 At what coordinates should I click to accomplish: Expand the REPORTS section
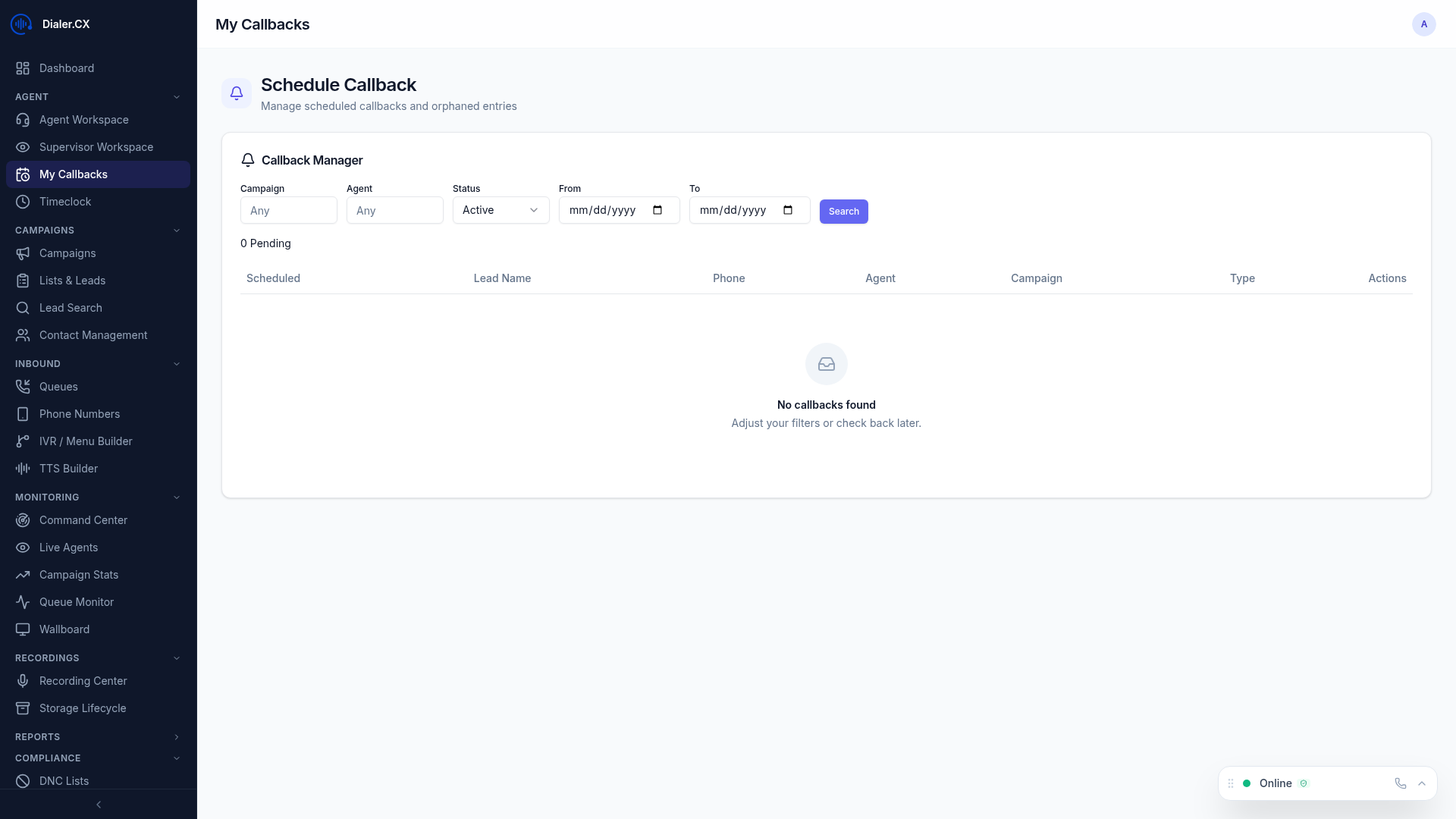pyautogui.click(x=177, y=736)
